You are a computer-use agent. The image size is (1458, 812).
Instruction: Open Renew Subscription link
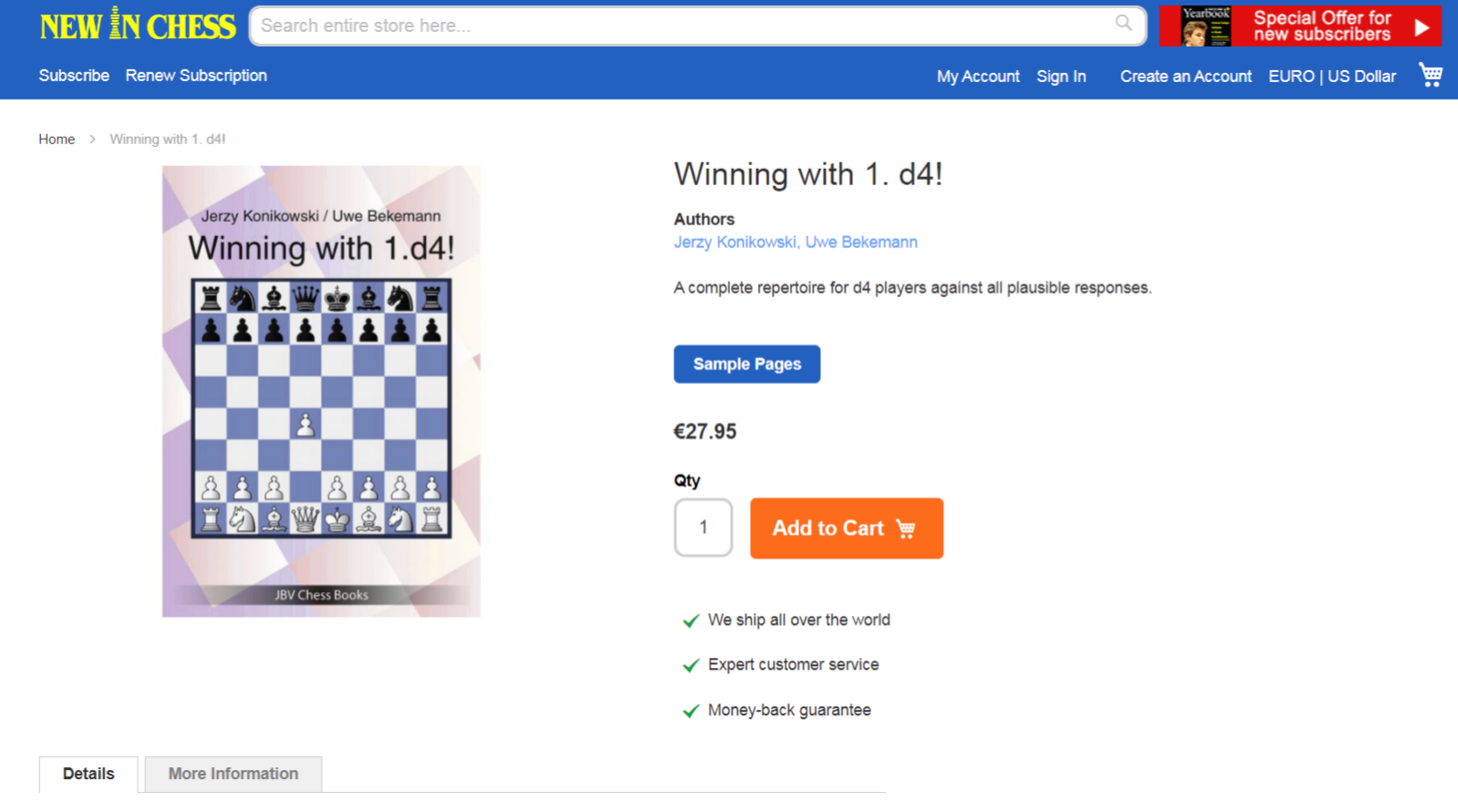click(x=196, y=76)
